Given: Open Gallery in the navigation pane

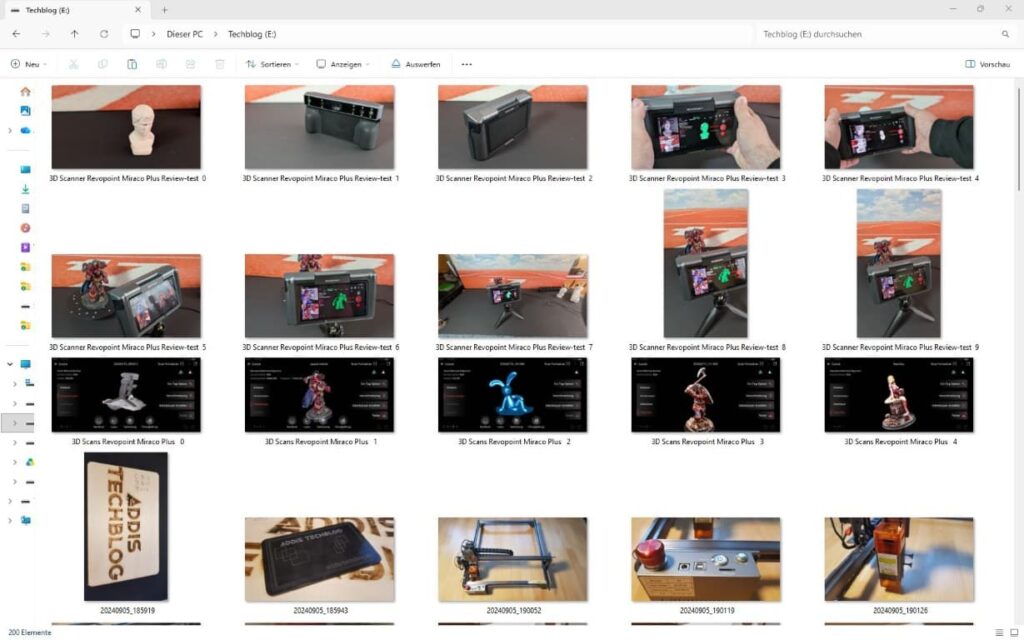Looking at the screenshot, I should tap(25, 111).
